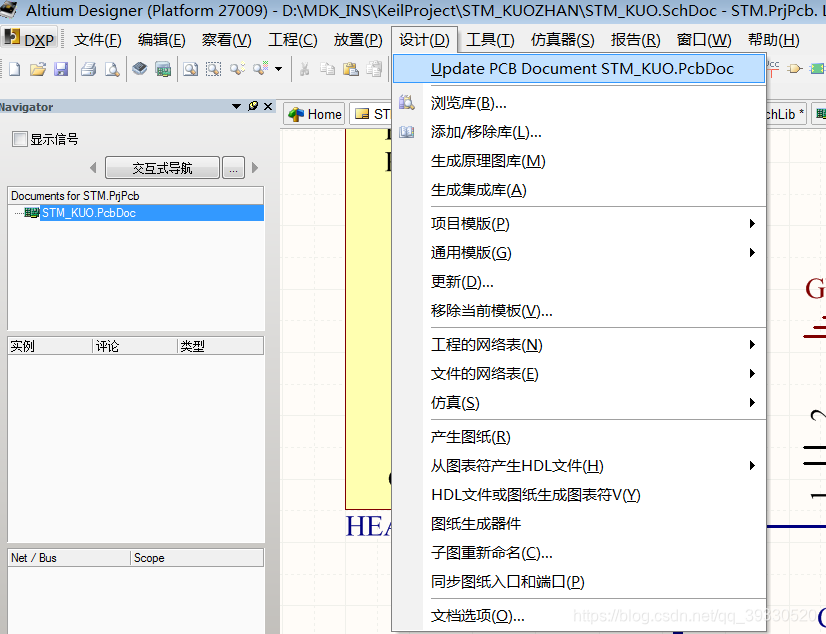This screenshot has height=634, width=826.
Task: Click the Cut scissors toolbar icon
Action: pos(303,69)
